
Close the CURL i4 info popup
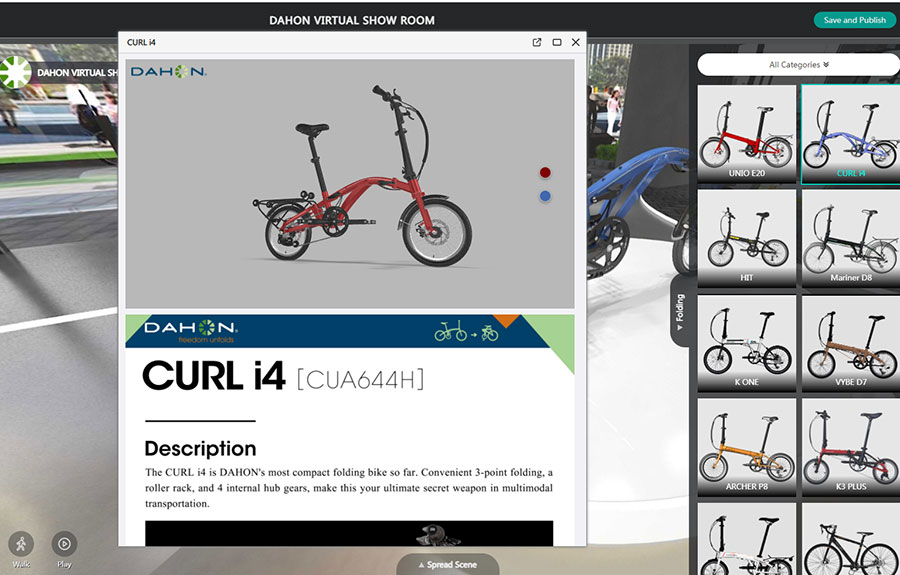point(575,43)
